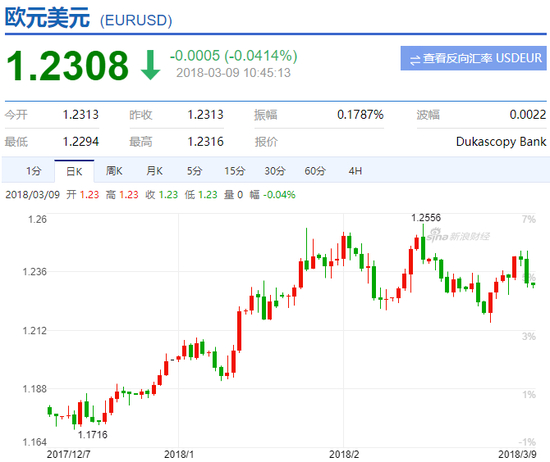The width and height of the screenshot is (550, 462).
Task: Click the 查看反向汇率 USDEUR button
Action: [x=474, y=58]
